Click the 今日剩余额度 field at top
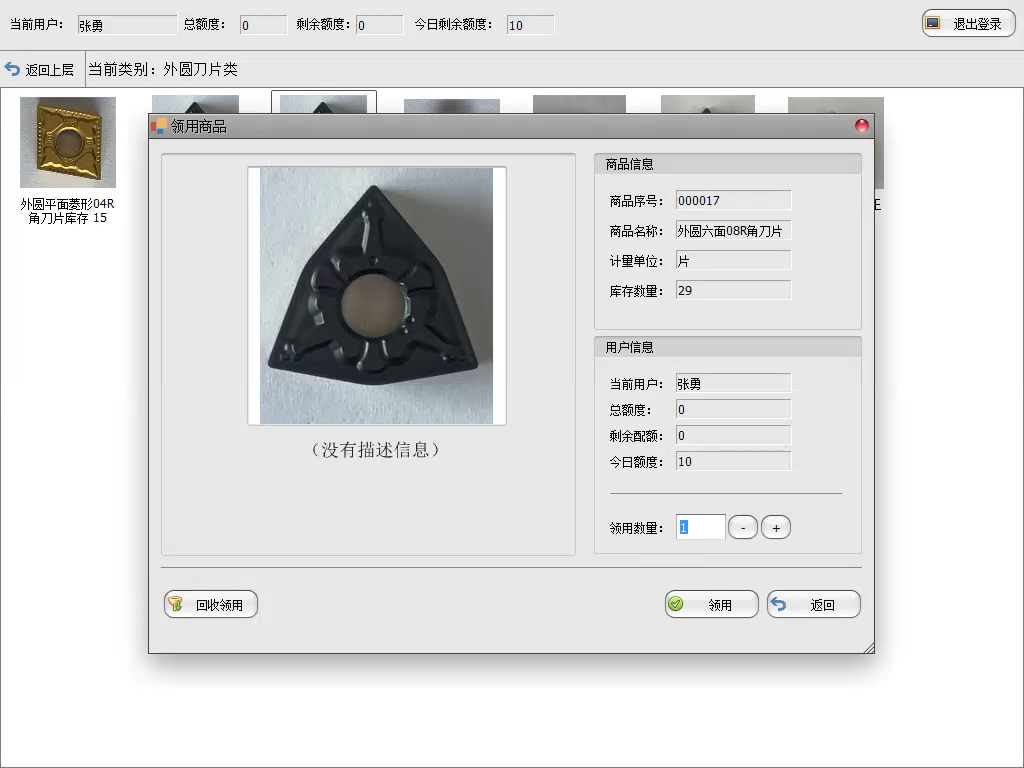Viewport: 1024px width, 768px height. click(x=530, y=25)
